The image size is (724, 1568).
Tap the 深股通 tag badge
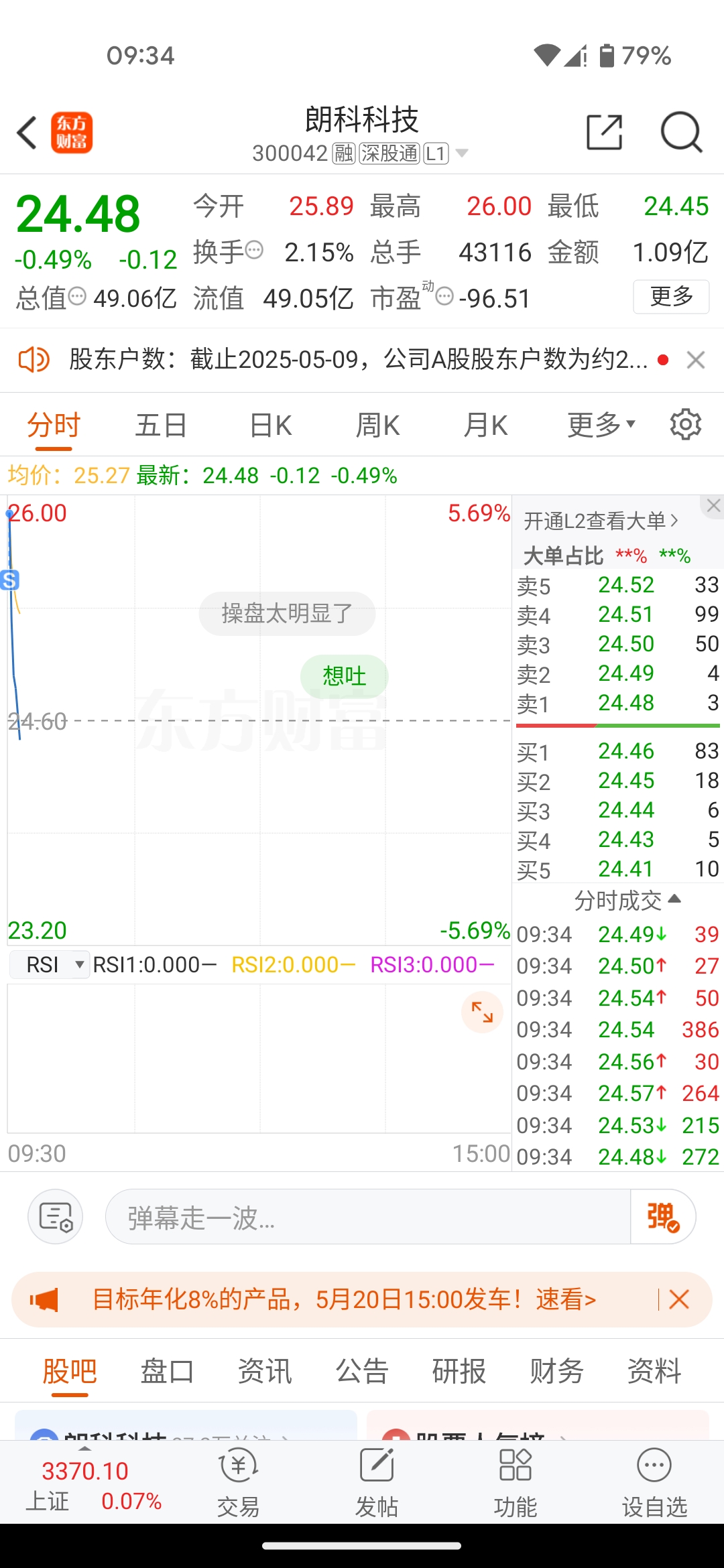tap(389, 153)
